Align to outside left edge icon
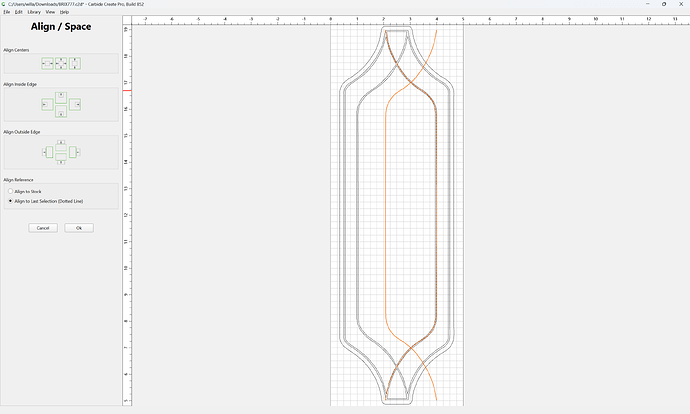The image size is (690, 414). tap(48, 152)
